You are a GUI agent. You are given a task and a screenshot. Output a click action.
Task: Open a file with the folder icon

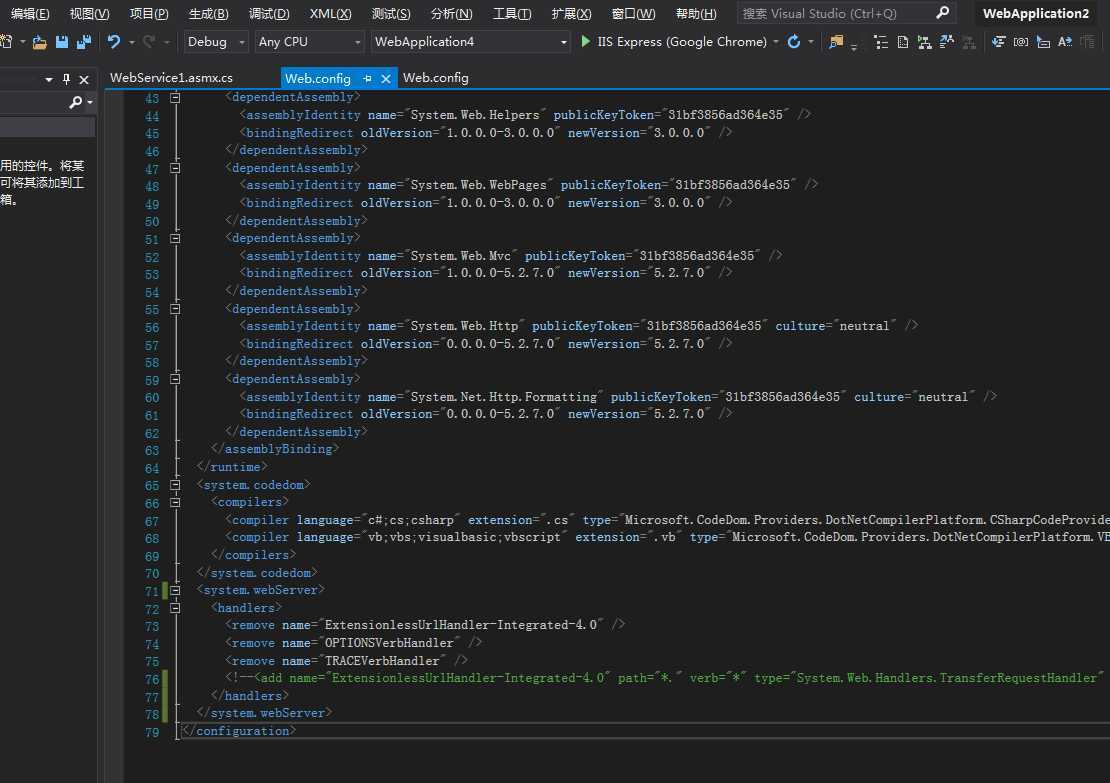[40, 42]
